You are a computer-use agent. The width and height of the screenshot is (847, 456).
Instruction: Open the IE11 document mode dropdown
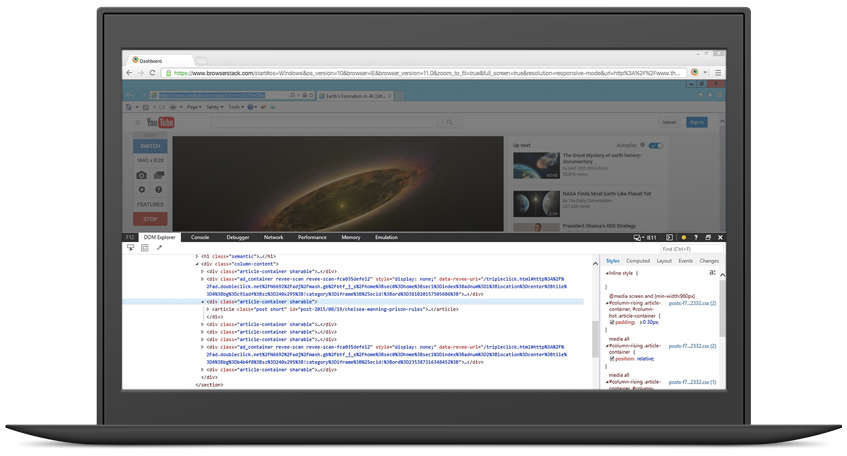pyautogui.click(x=646, y=237)
